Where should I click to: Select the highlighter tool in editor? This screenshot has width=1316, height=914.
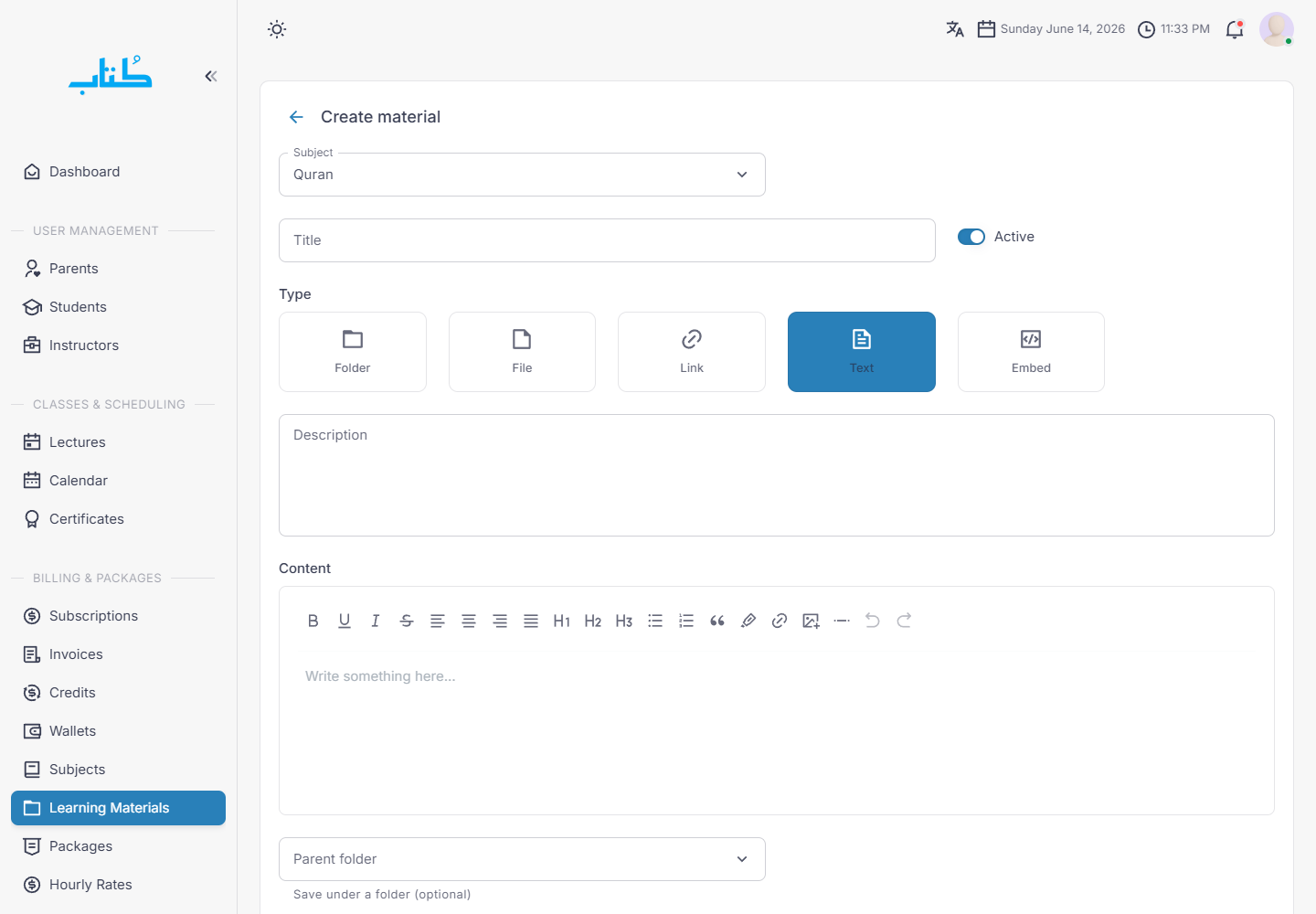coord(748,621)
